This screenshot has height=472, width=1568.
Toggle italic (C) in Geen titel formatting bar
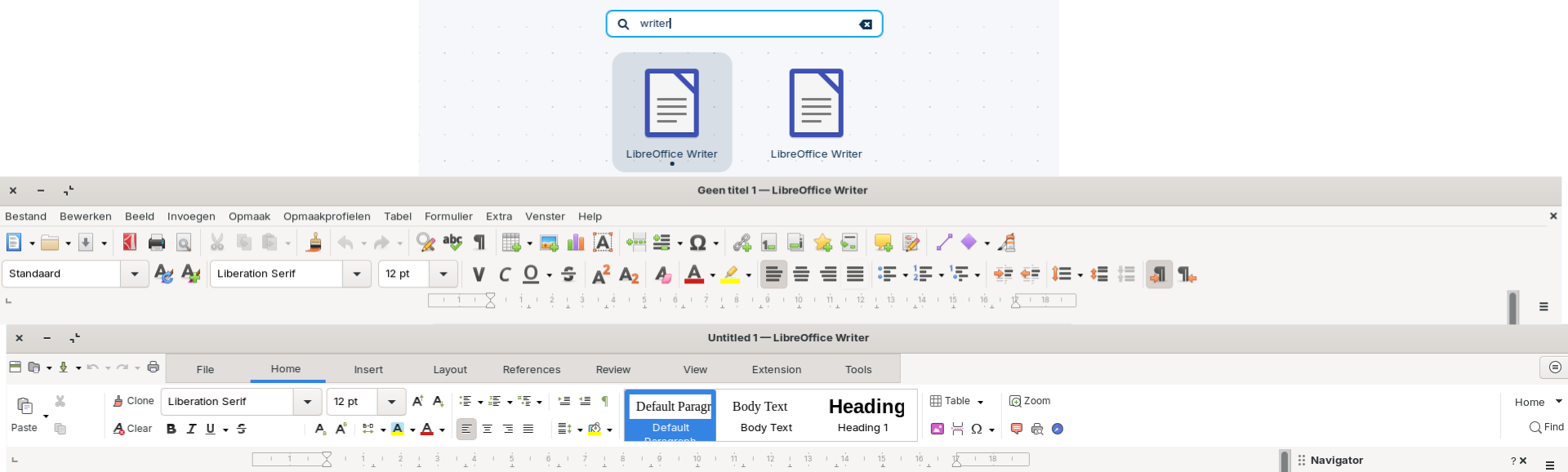pyautogui.click(x=505, y=274)
